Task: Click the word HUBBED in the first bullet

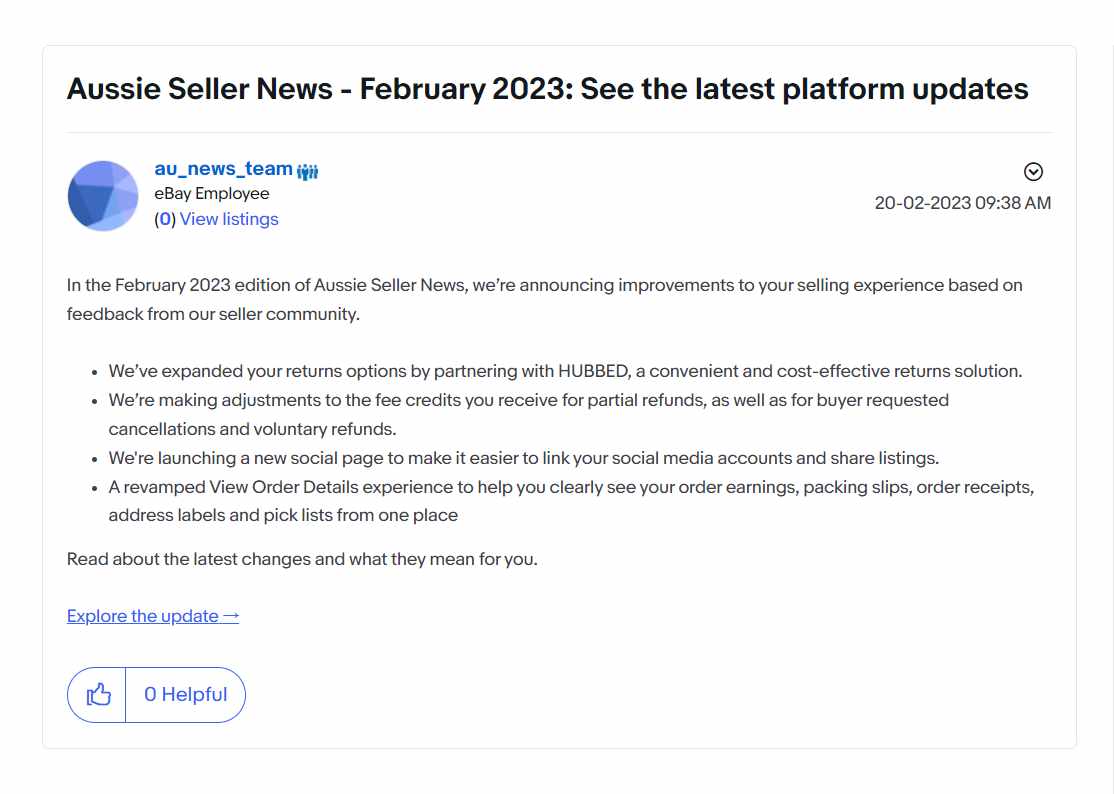Action: pyautogui.click(x=594, y=371)
